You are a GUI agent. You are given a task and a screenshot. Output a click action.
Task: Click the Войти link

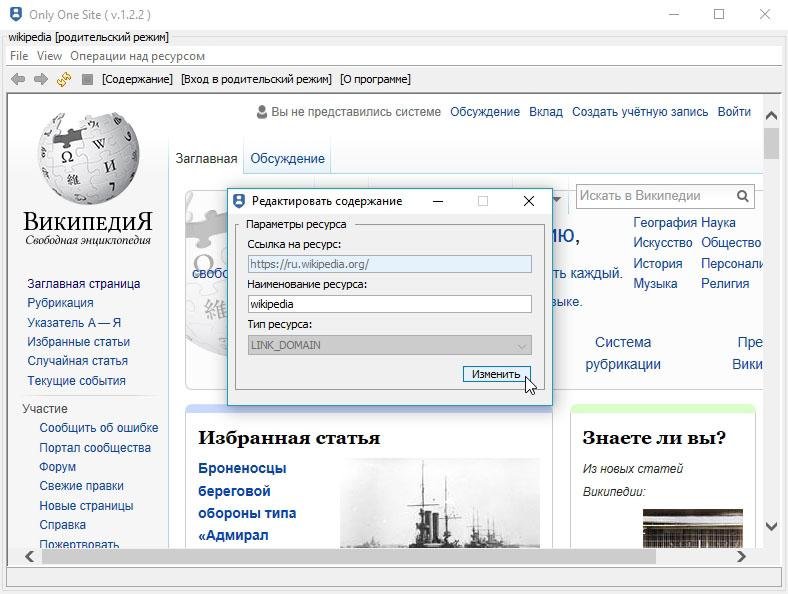[x=734, y=112]
